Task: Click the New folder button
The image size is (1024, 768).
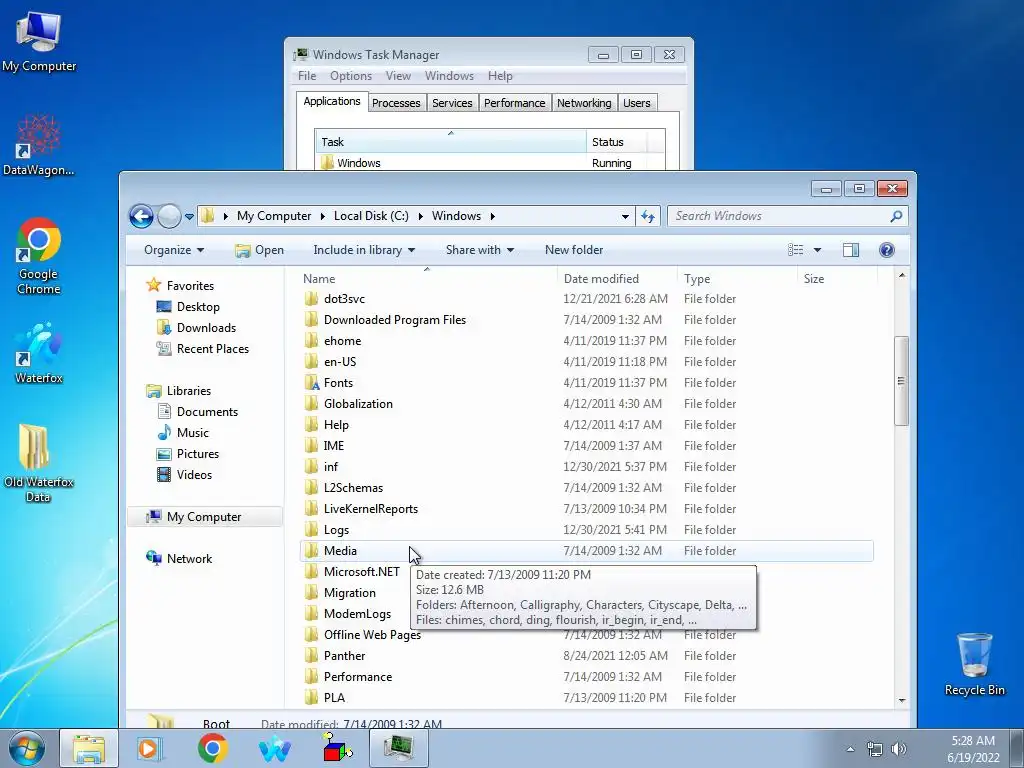Action: point(574,250)
